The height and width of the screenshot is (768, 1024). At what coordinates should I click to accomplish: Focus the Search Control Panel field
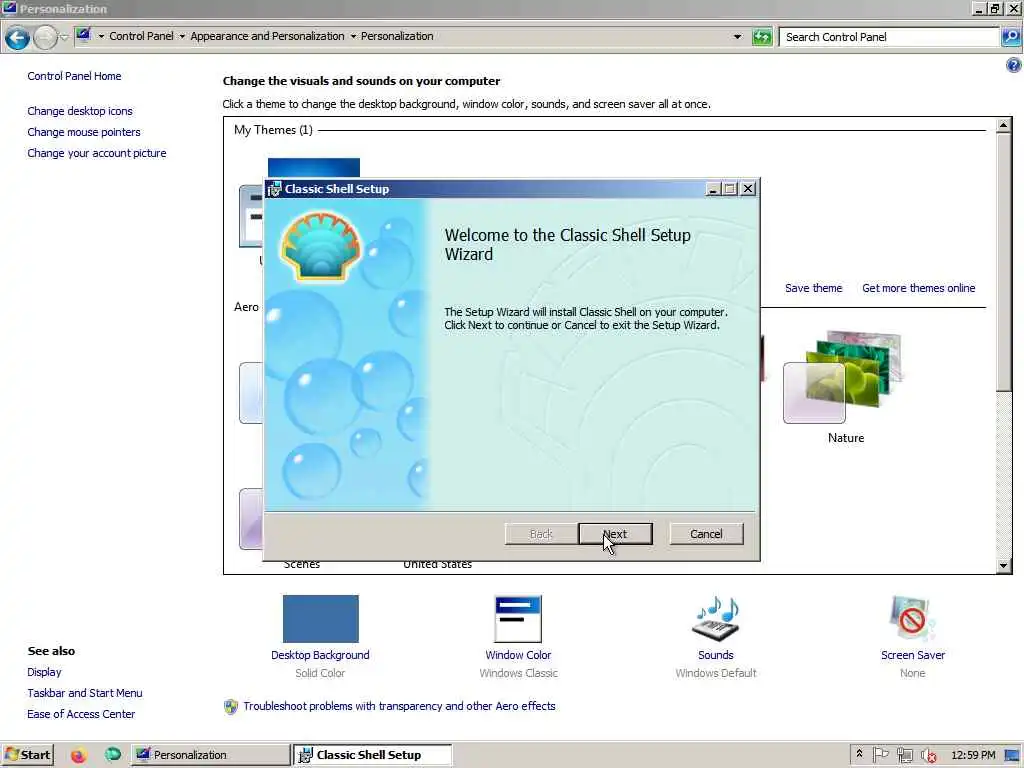[889, 37]
